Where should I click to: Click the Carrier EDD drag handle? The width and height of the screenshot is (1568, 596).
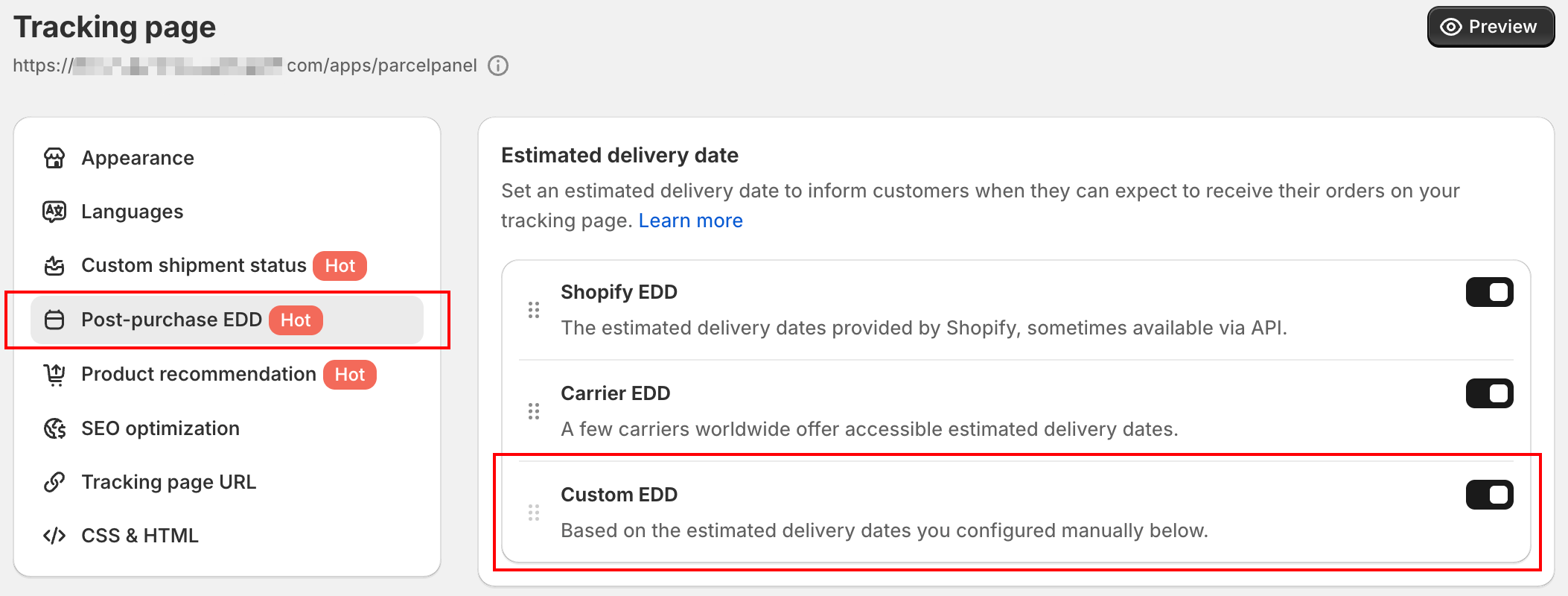(x=534, y=411)
